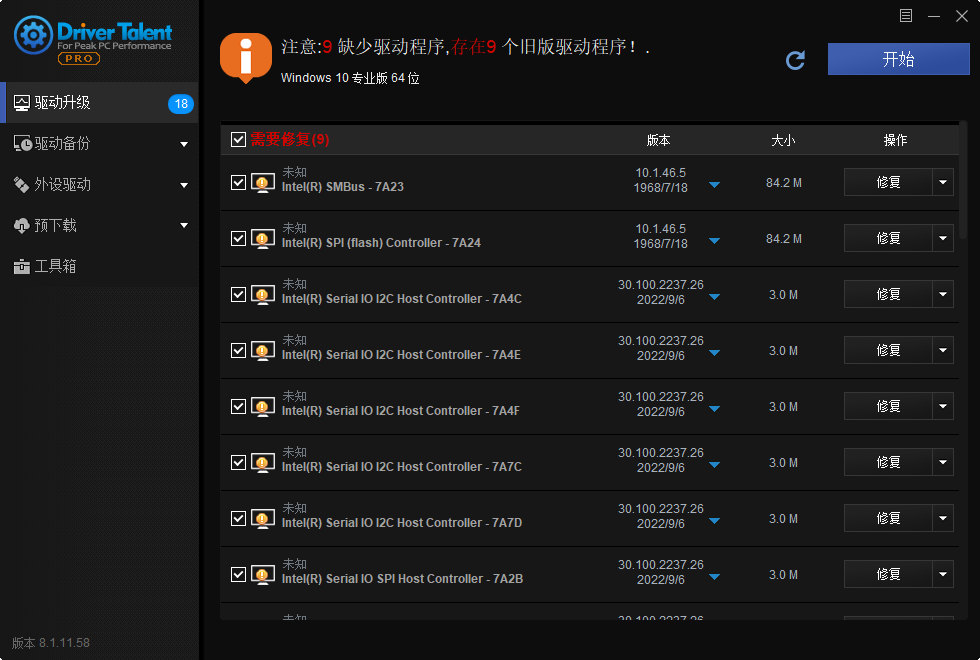
Task: Click the Driver Talent gear logo
Action: click(33, 37)
